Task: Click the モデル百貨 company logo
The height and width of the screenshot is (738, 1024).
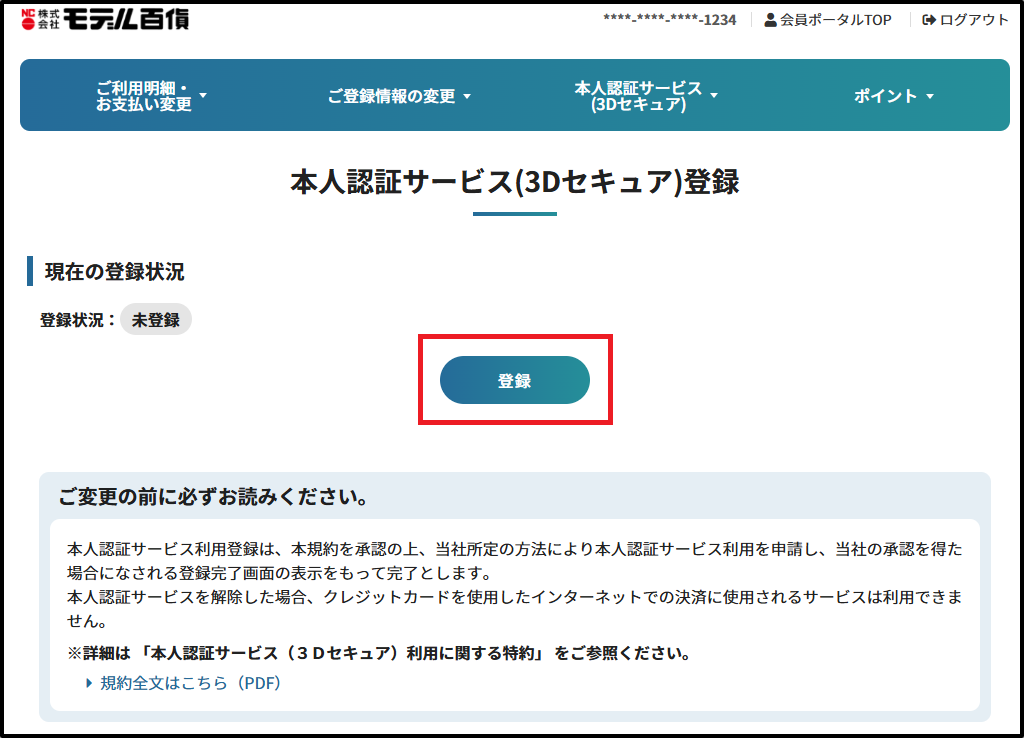Action: click(104, 19)
